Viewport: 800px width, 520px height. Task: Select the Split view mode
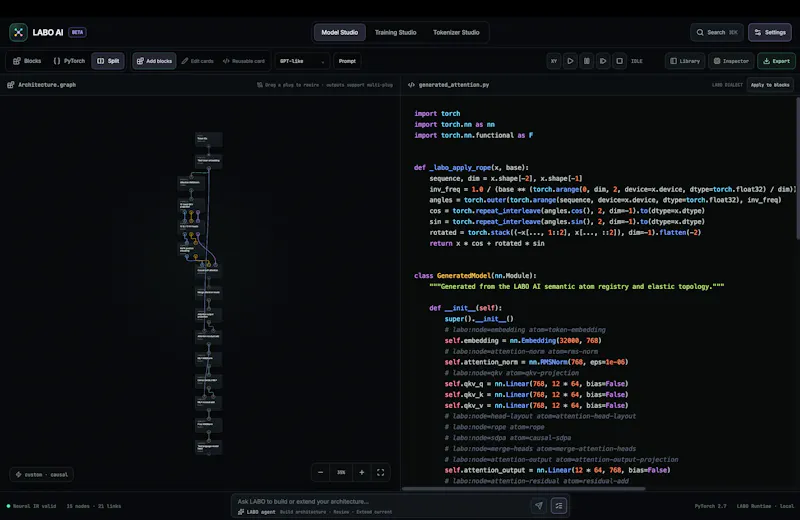108,61
